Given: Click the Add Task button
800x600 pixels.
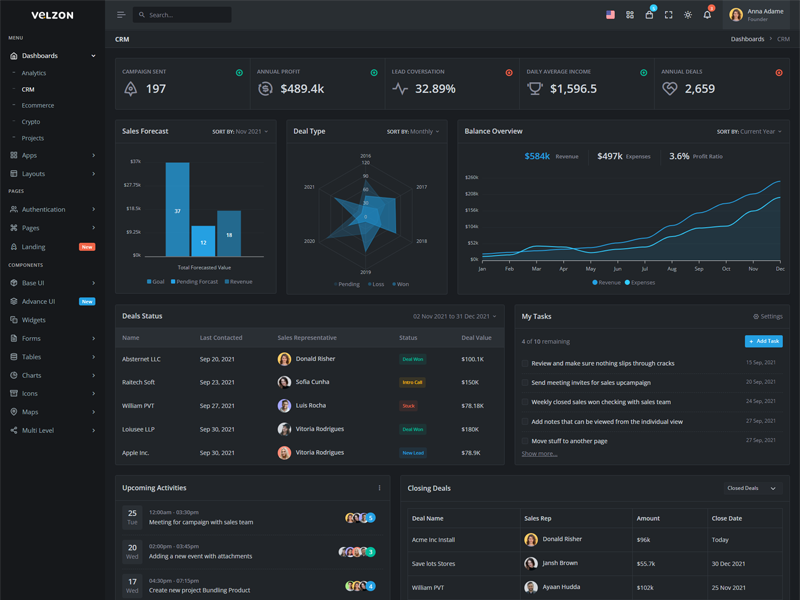Looking at the screenshot, I should coord(764,341).
